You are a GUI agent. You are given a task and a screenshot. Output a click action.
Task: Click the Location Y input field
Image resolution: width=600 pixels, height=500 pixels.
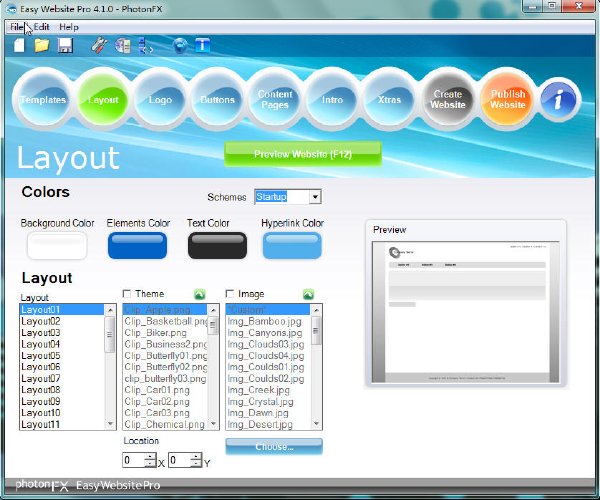180,460
